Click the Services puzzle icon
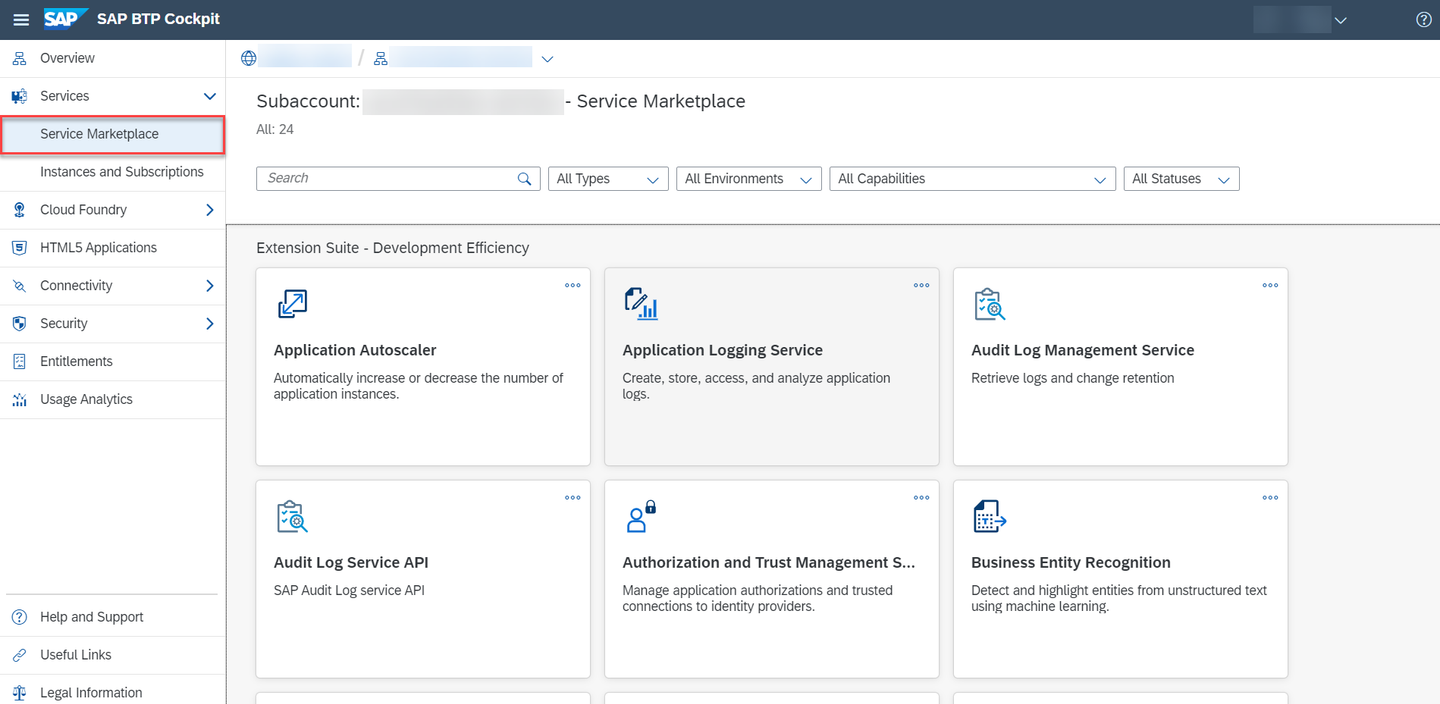Screen dimensions: 1440x704 pyautogui.click(x=19, y=96)
